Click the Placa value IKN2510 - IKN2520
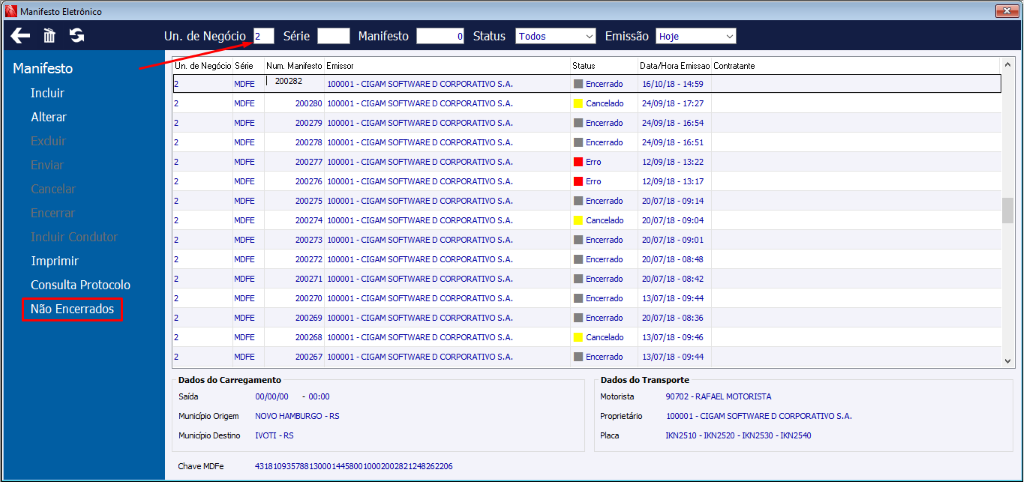The image size is (1024, 482). tap(738, 435)
